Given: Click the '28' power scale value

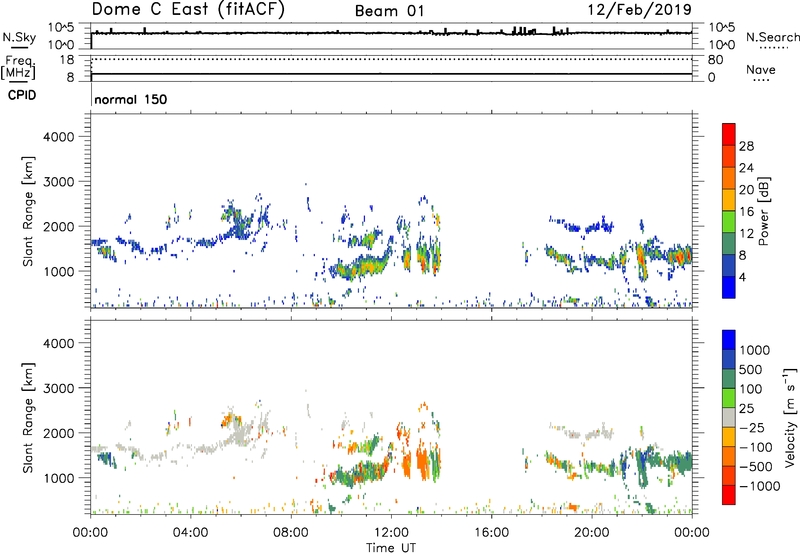Looking at the screenshot, I should click(746, 146).
